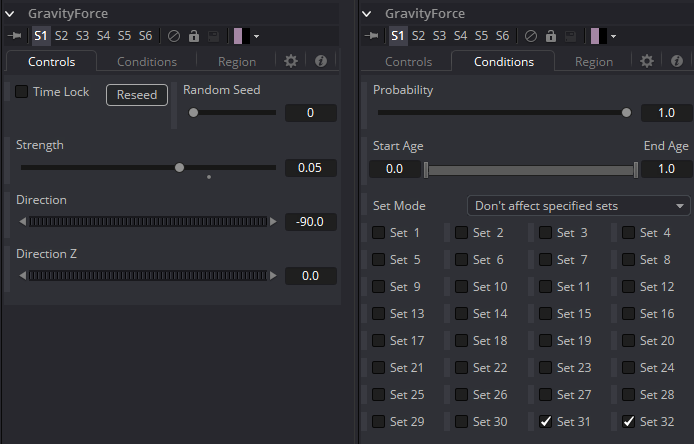Image resolution: width=694 pixels, height=444 pixels.
Task: Select version S6 in left panel
Action: (x=146, y=36)
